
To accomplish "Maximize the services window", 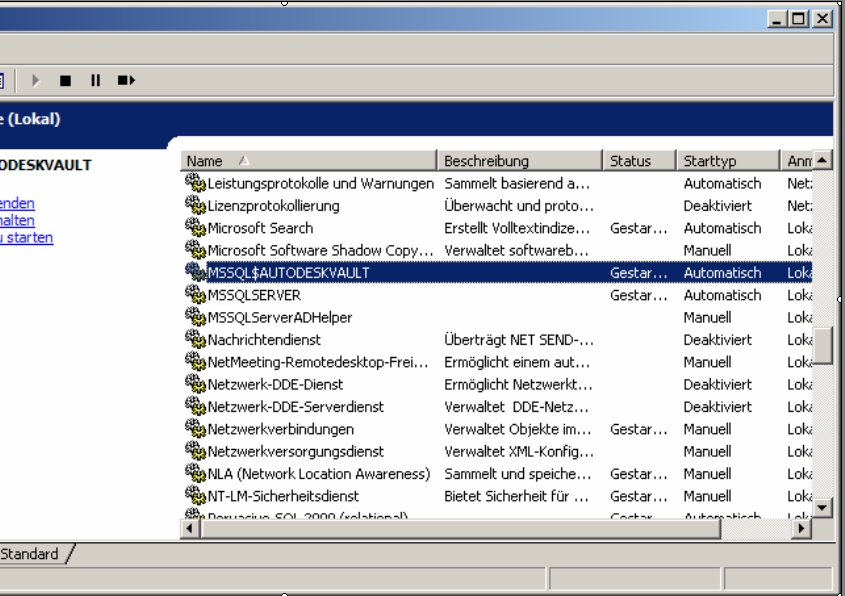I will pos(798,19).
